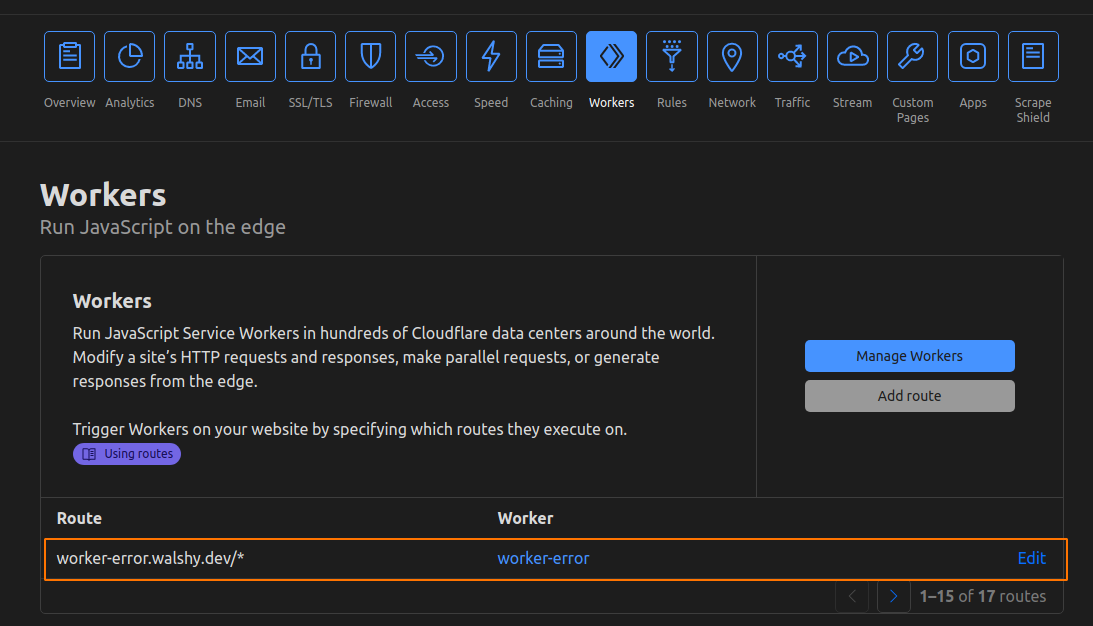Go to Analytics pie chart icon
This screenshot has width=1093, height=626.
tap(130, 57)
